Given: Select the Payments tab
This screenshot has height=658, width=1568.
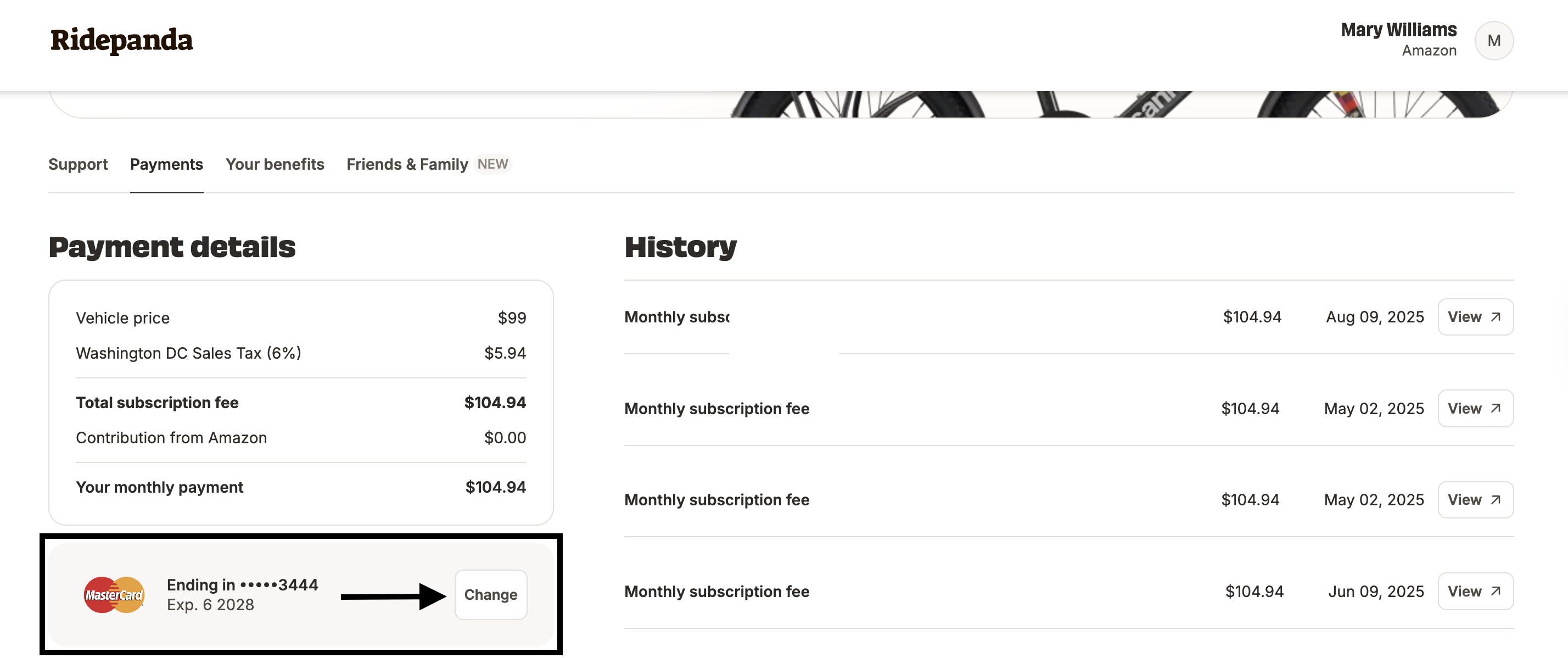Looking at the screenshot, I should (166, 164).
